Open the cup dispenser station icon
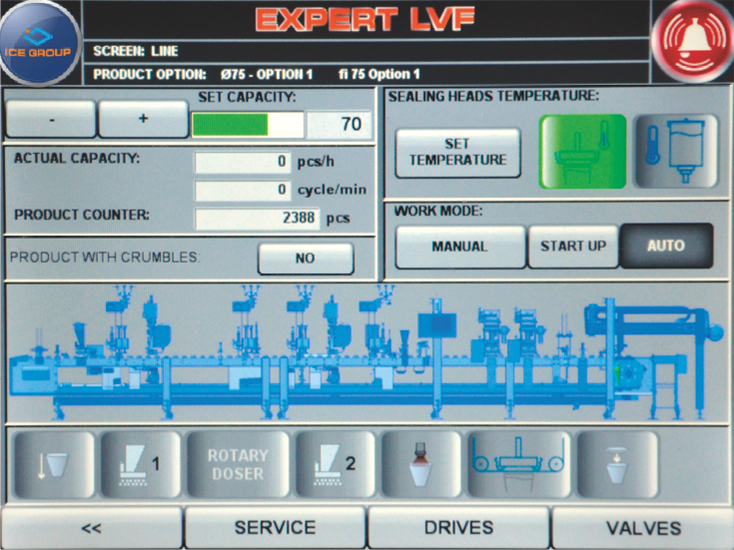734x550 pixels. (x=54, y=464)
